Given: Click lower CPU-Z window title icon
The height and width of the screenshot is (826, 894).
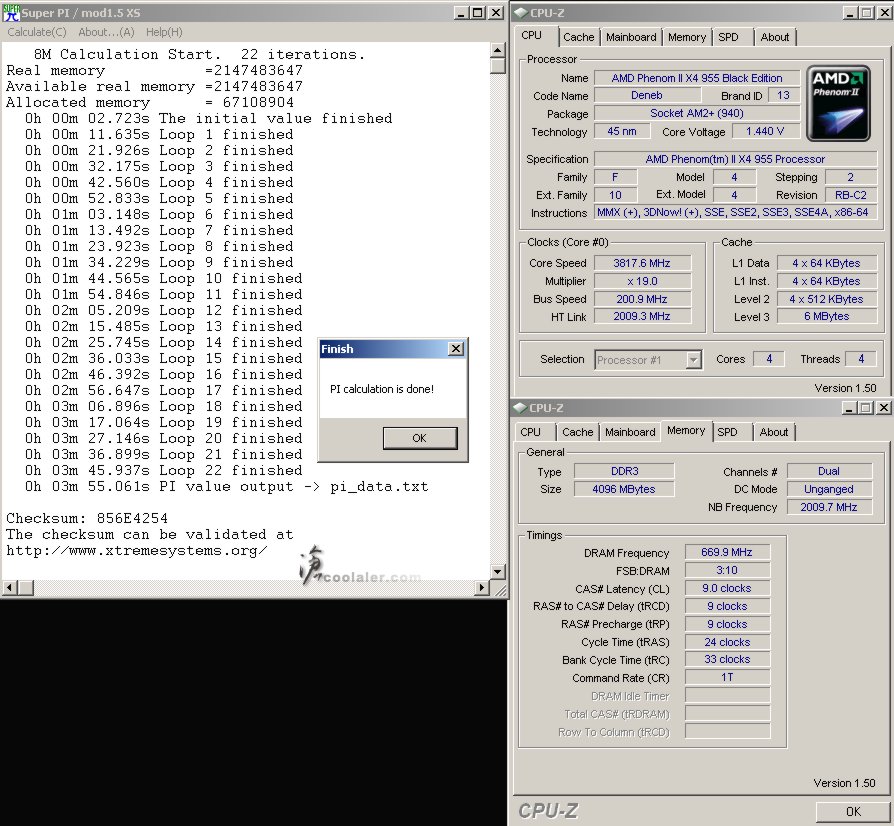Looking at the screenshot, I should [x=520, y=408].
